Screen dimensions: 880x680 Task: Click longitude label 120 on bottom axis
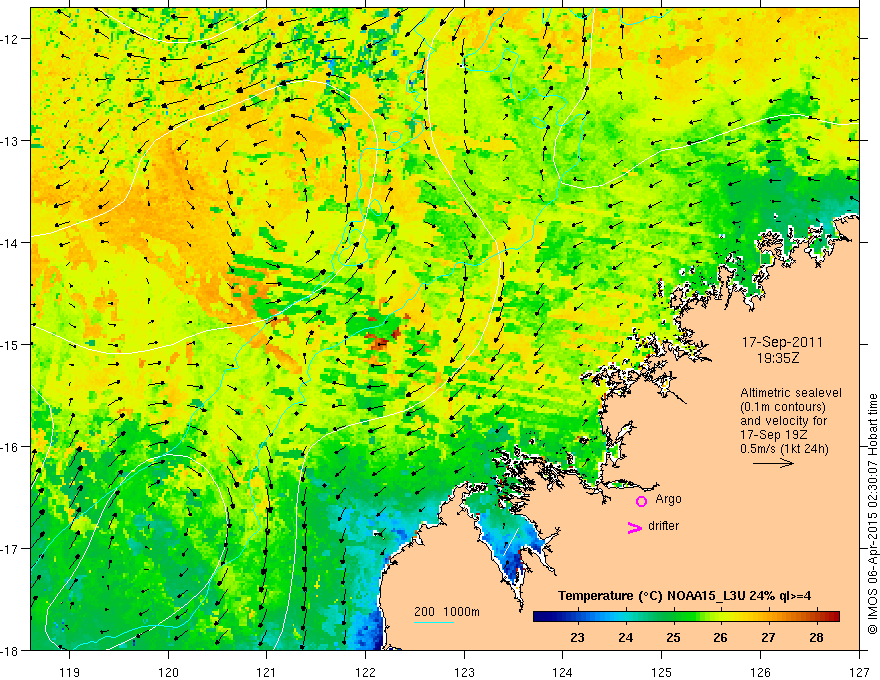coord(168,672)
